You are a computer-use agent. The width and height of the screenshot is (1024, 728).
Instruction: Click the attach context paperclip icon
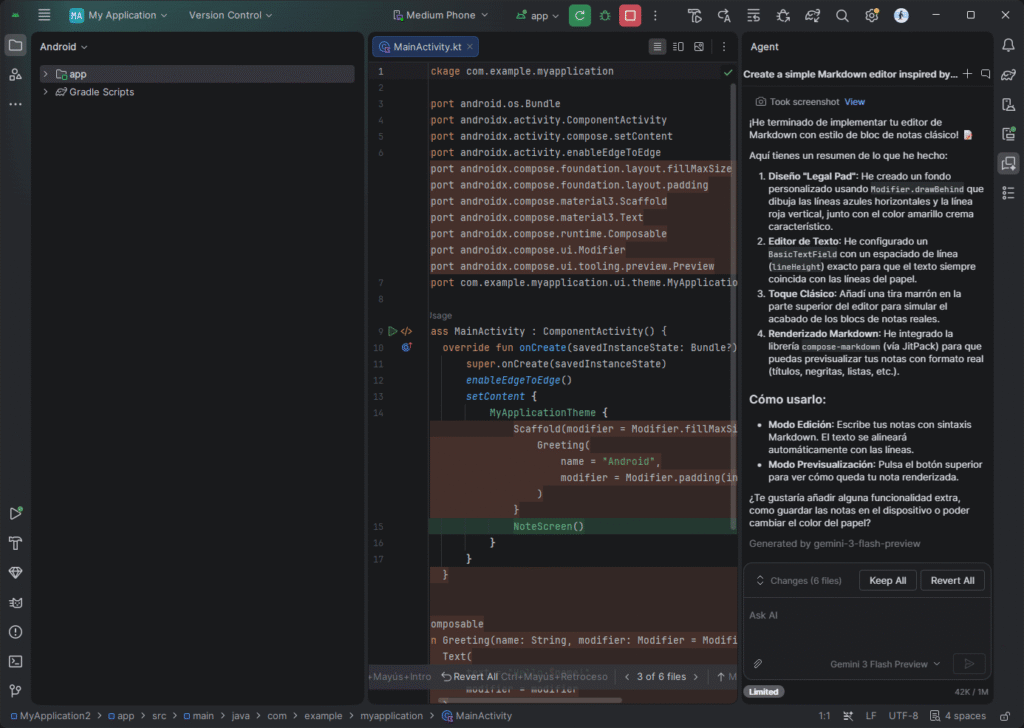[x=758, y=663]
